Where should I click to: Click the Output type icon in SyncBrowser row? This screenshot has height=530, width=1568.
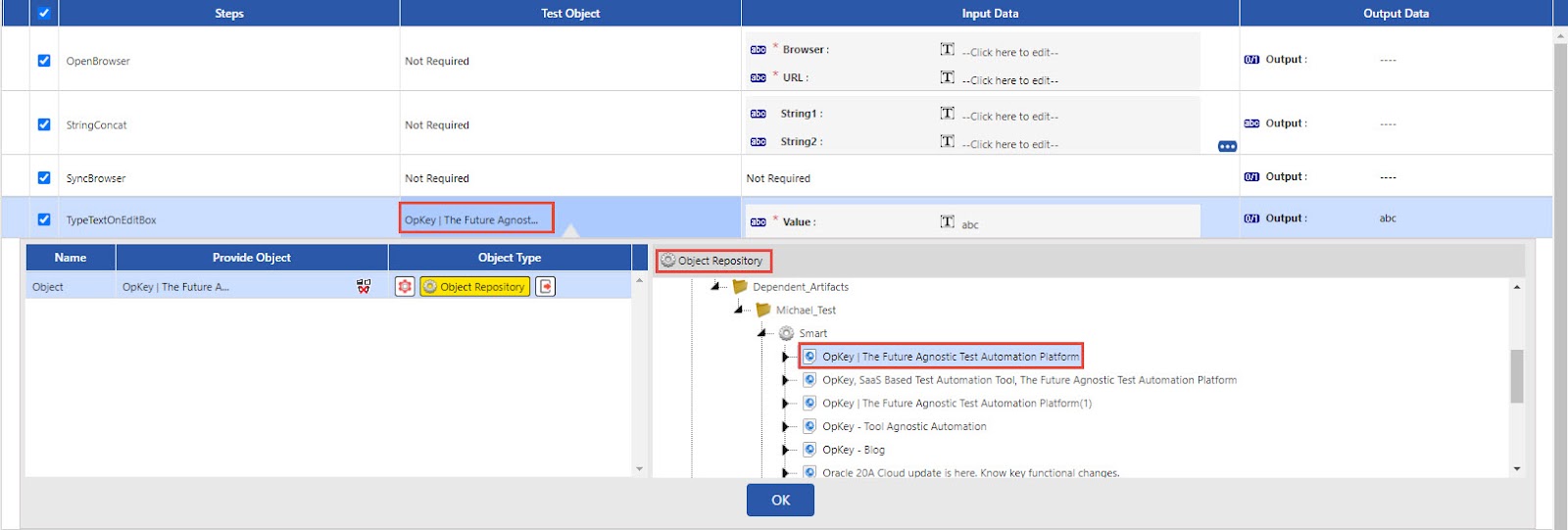[1251, 177]
